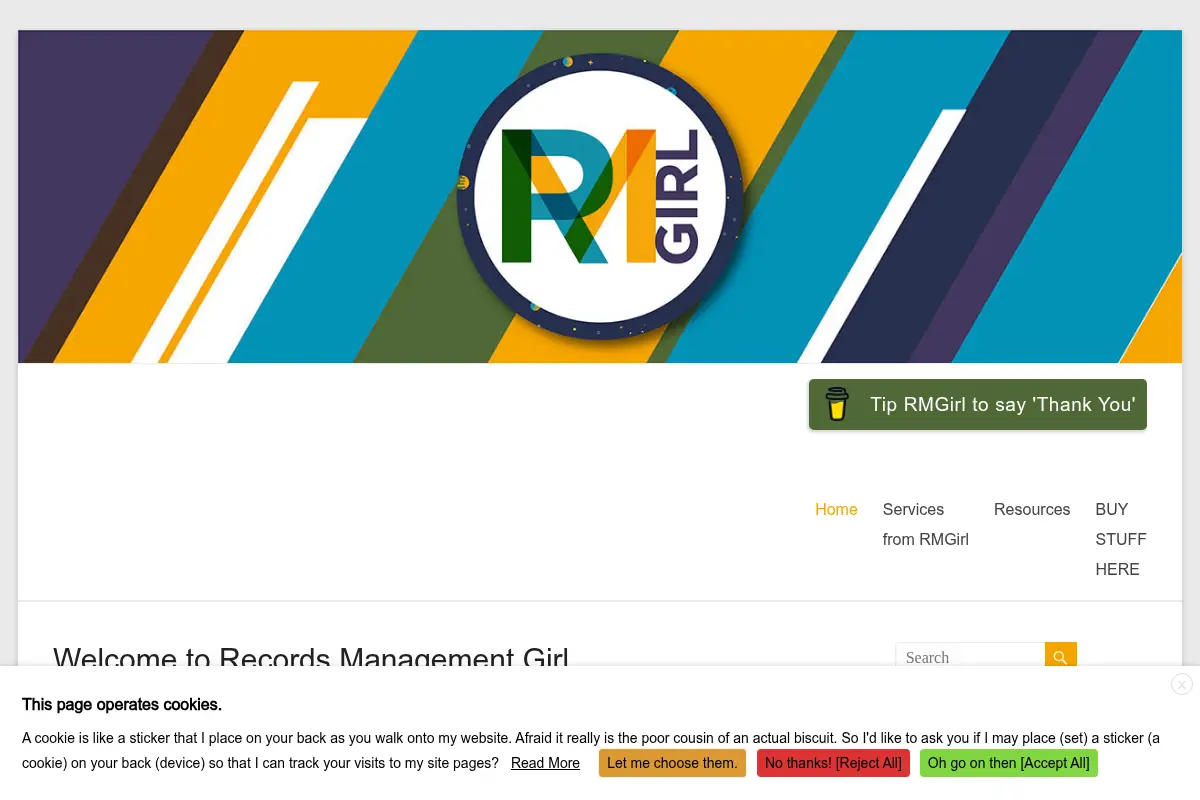The image size is (1200, 800).
Task: Click the Welcome to Records Management Girl heading
Action: (311, 657)
